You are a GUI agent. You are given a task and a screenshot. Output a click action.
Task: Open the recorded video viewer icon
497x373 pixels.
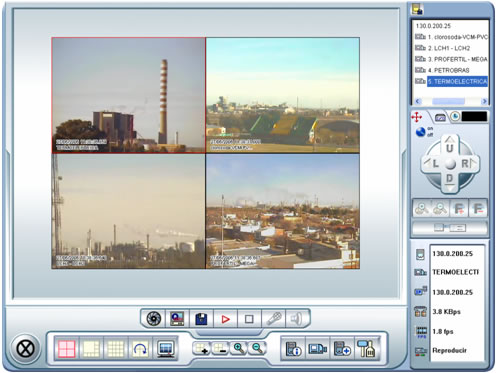pyautogui.click(x=177, y=319)
